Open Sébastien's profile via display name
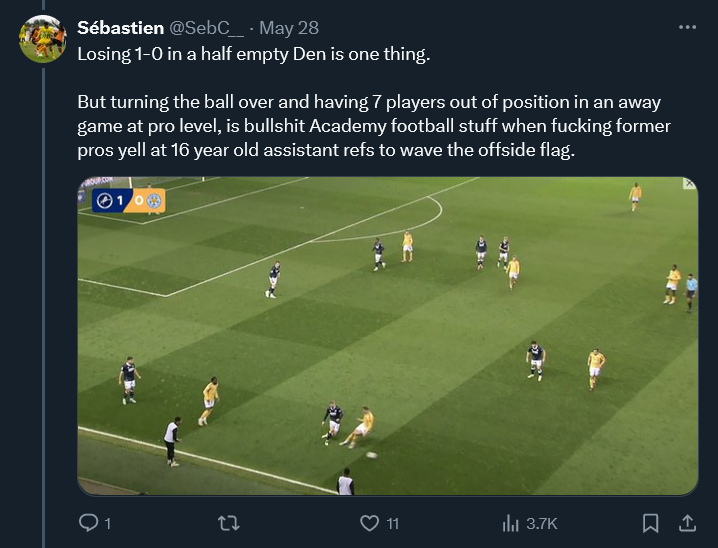The image size is (718, 548). click(x=121, y=27)
